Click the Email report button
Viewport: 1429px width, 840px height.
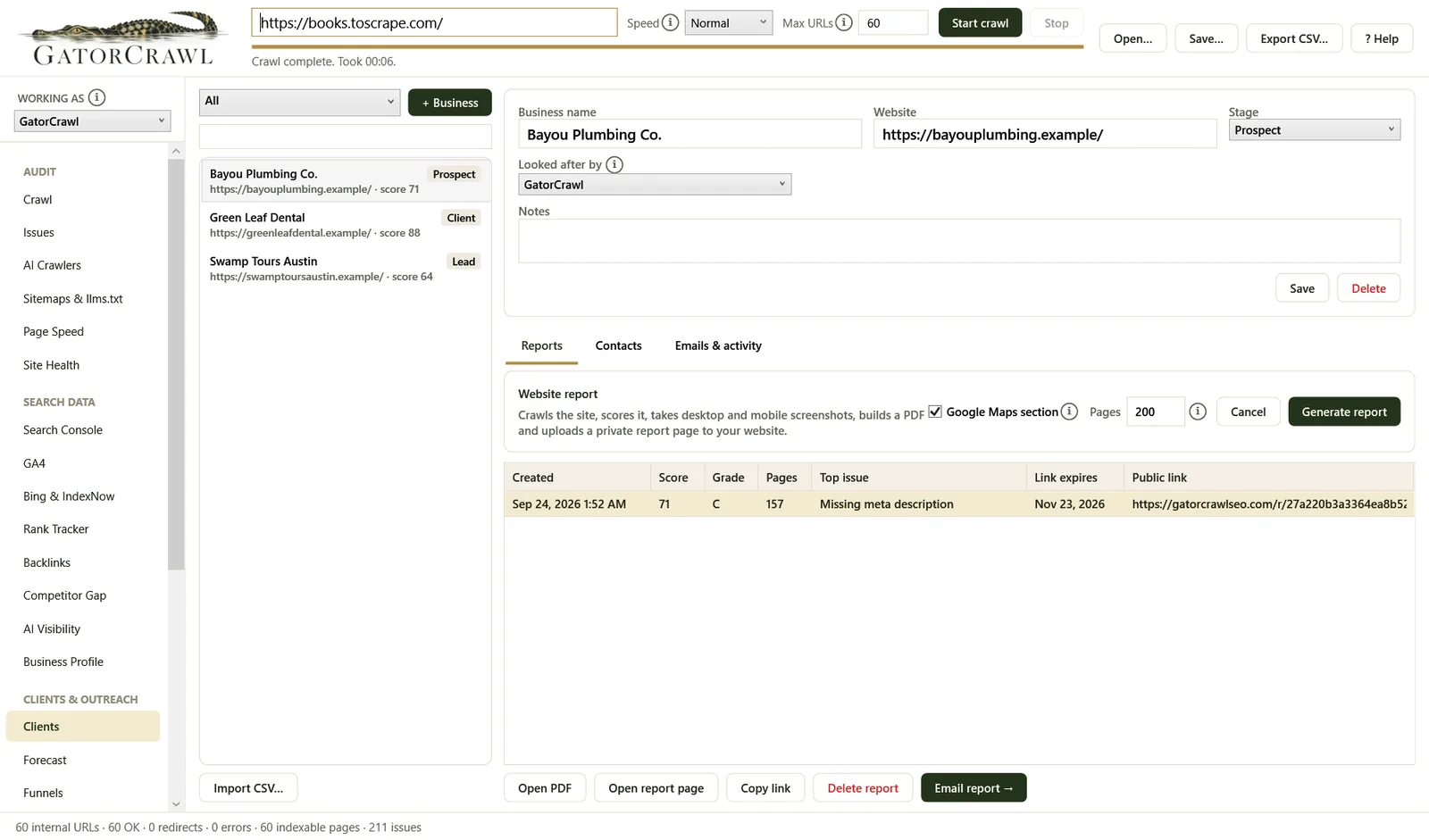pos(974,788)
